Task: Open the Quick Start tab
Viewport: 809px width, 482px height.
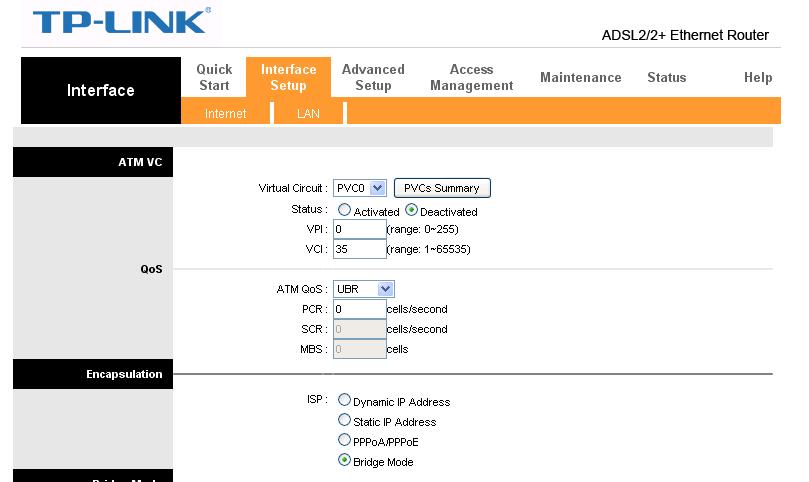Action: [214, 77]
